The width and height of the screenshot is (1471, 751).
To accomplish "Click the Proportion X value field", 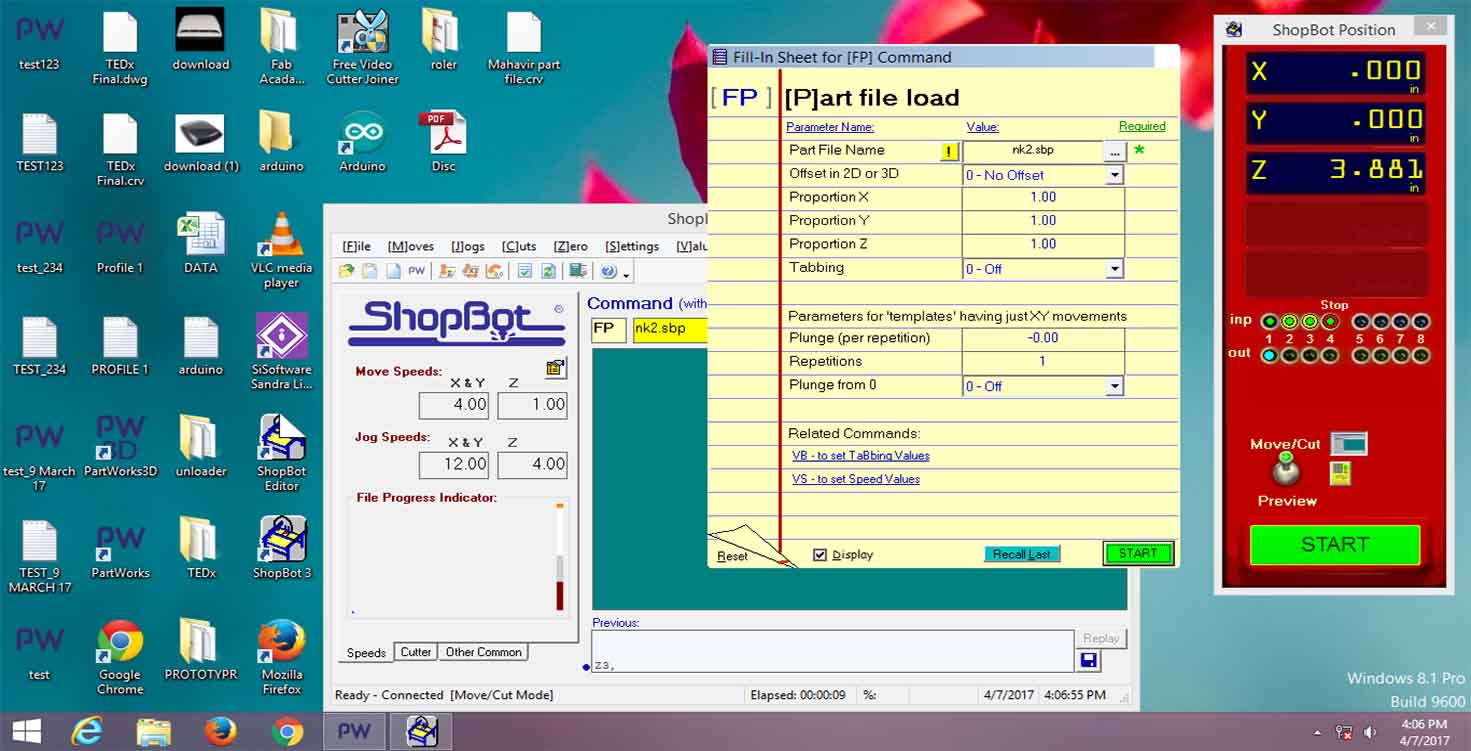I will (1043, 197).
